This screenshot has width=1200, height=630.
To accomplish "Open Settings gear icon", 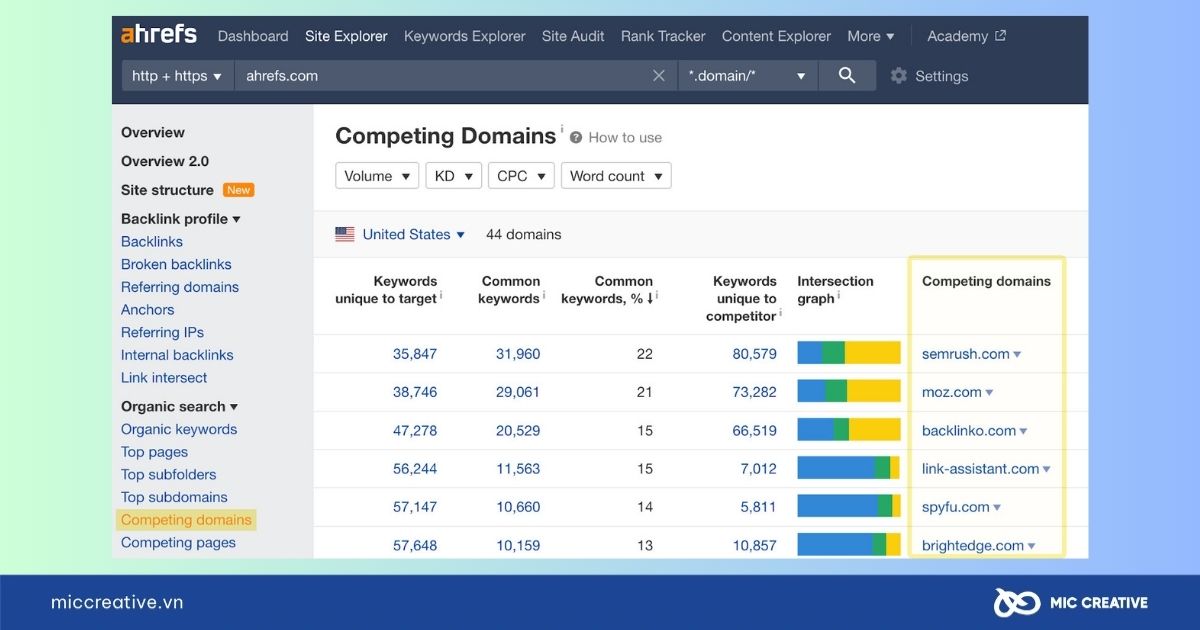I will pyautogui.click(x=899, y=76).
